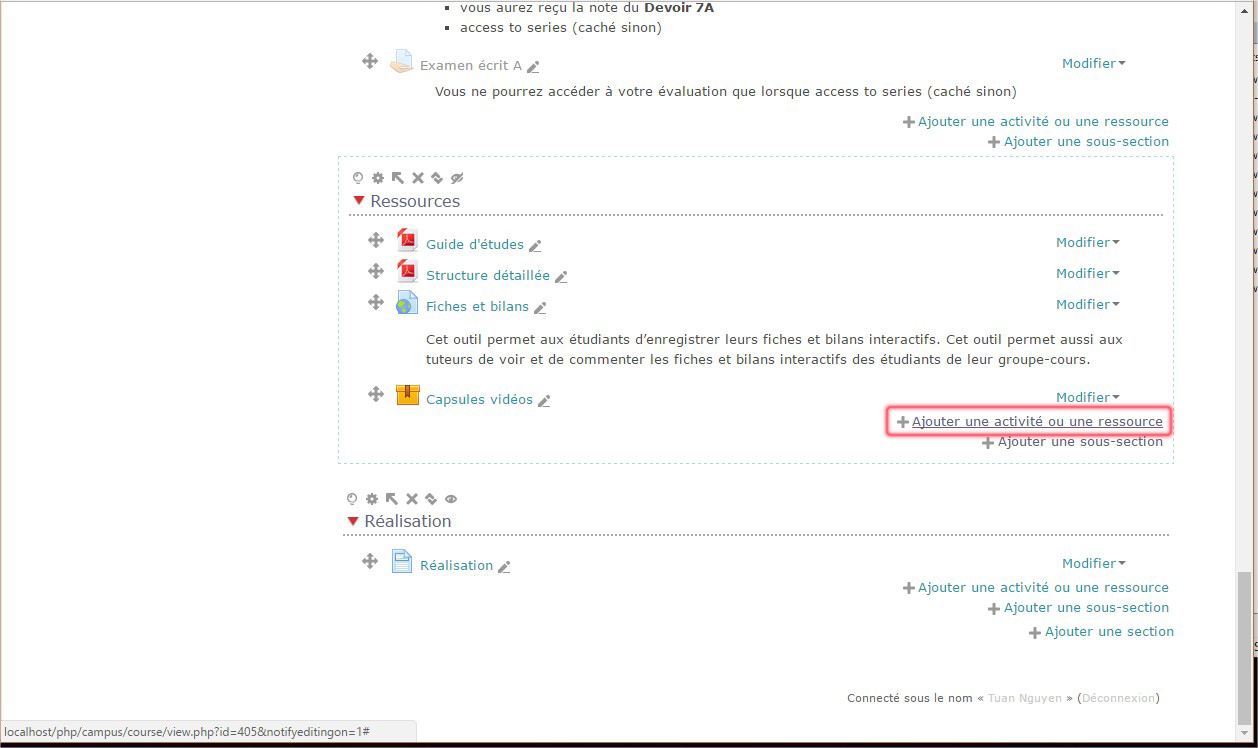Viewport: 1258px width, 748px height.
Task: Rename Capsules vidéos using its pencil icon
Action: [544, 401]
